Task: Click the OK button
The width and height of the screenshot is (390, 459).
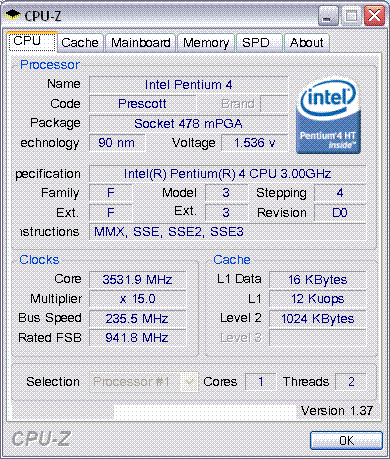Action: 346,441
